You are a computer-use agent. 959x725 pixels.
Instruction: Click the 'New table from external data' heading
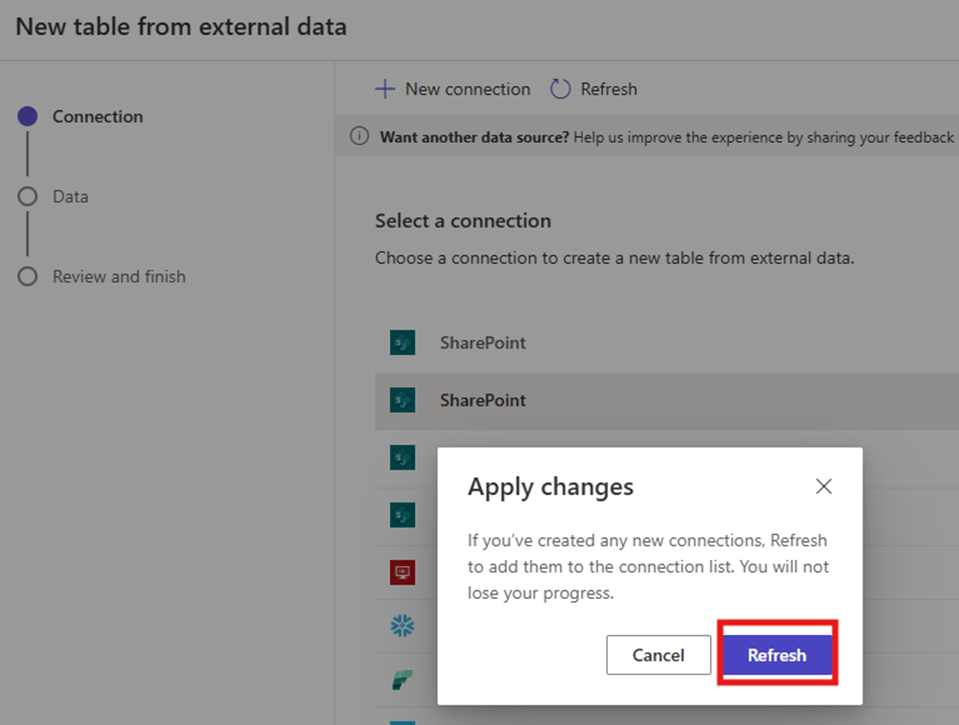point(181,27)
